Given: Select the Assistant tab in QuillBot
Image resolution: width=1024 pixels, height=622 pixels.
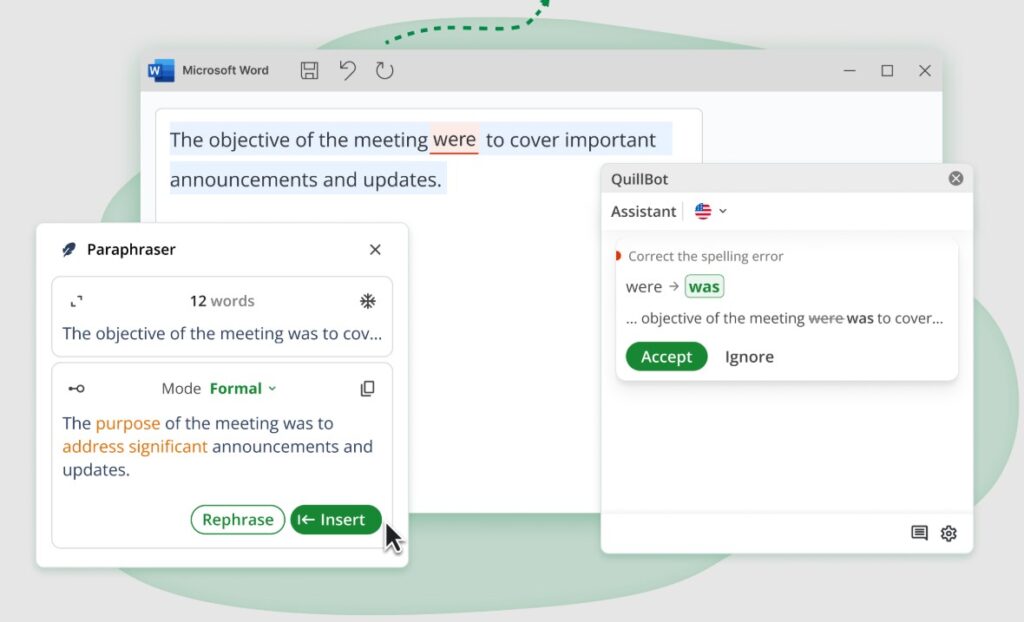Looking at the screenshot, I should [643, 212].
